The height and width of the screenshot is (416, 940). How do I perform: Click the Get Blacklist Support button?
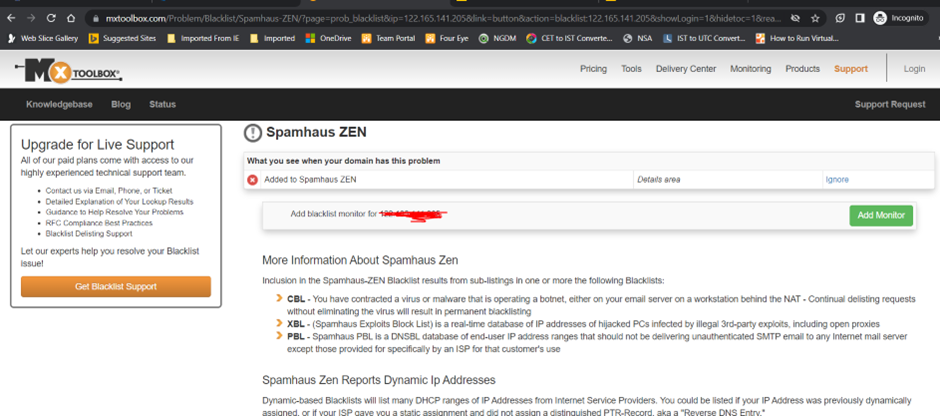coord(116,287)
